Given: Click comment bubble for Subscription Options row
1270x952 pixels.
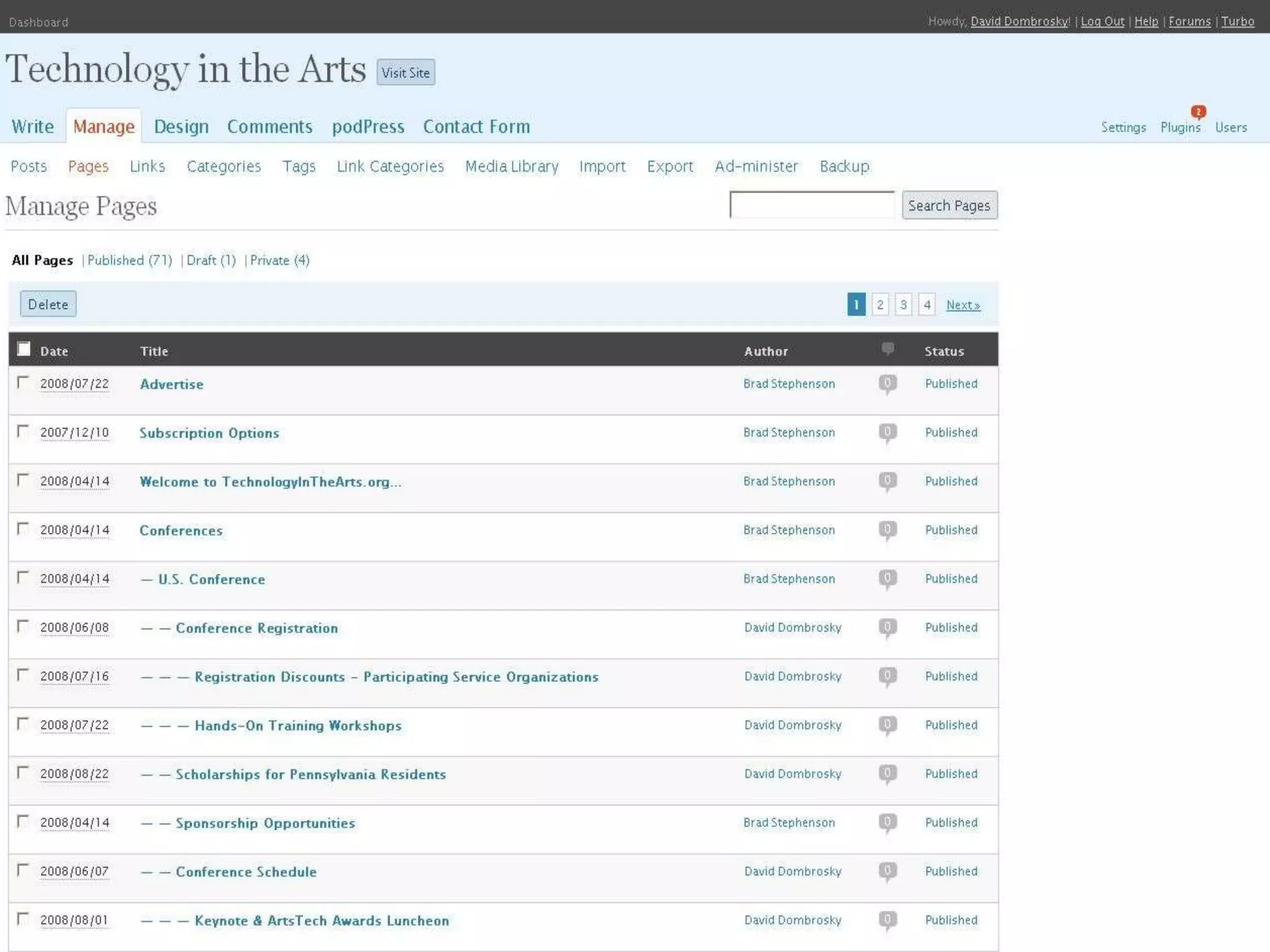Looking at the screenshot, I should click(887, 433).
